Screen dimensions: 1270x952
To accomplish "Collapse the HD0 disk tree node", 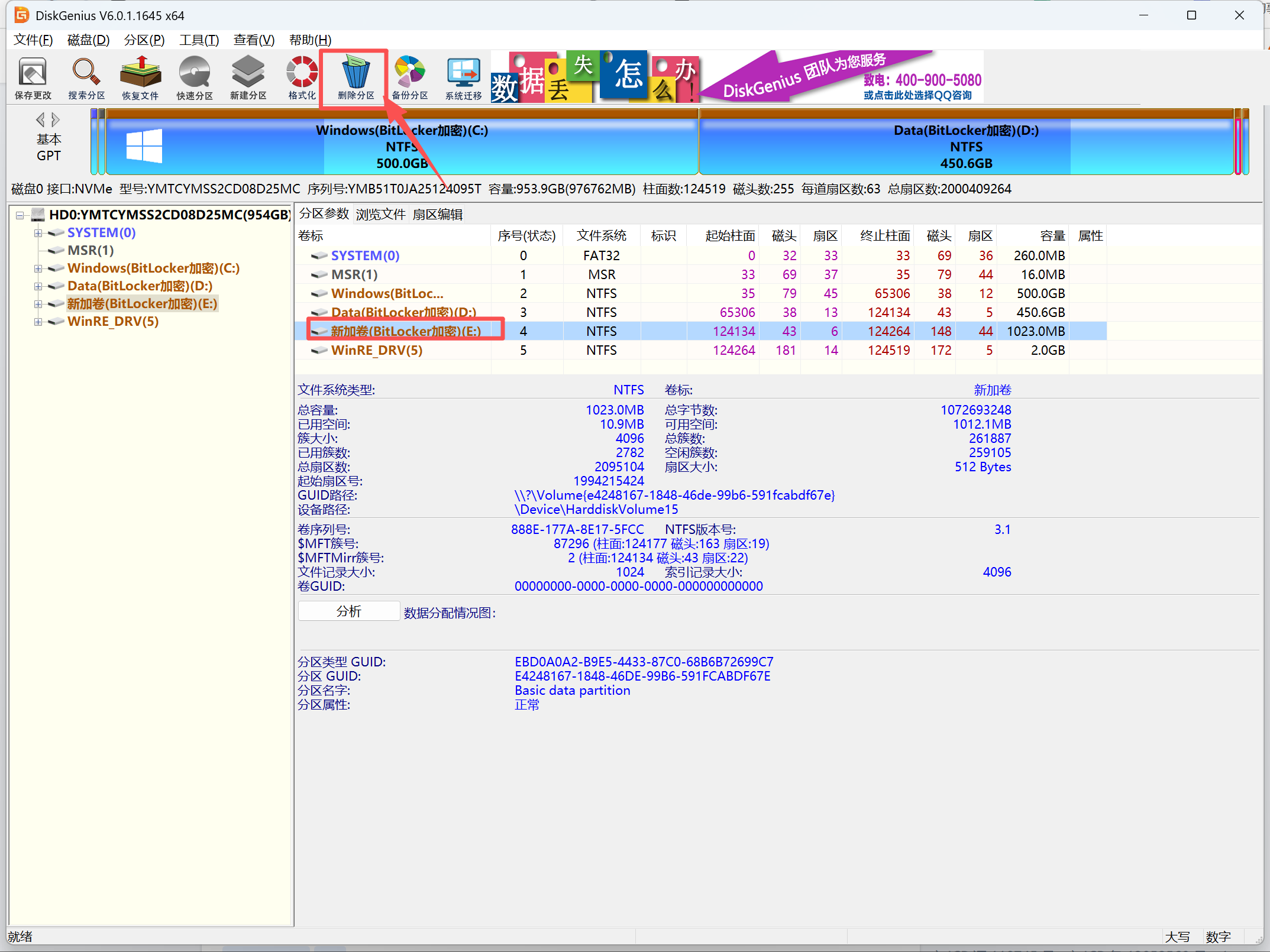I will coord(20,215).
